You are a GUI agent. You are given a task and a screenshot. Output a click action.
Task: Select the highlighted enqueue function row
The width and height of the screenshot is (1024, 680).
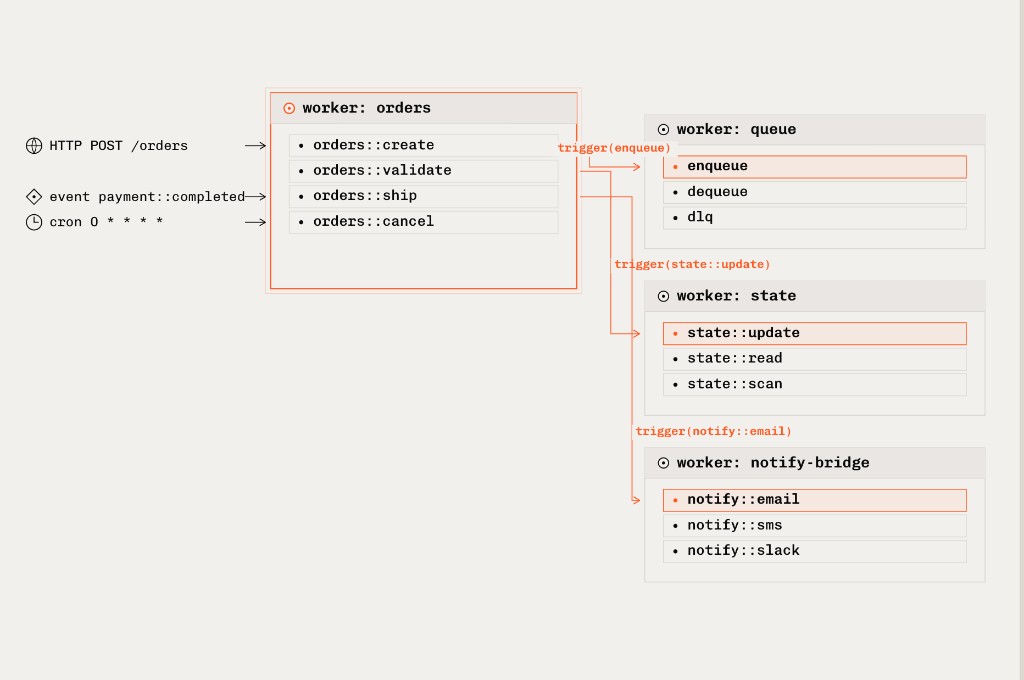point(815,167)
